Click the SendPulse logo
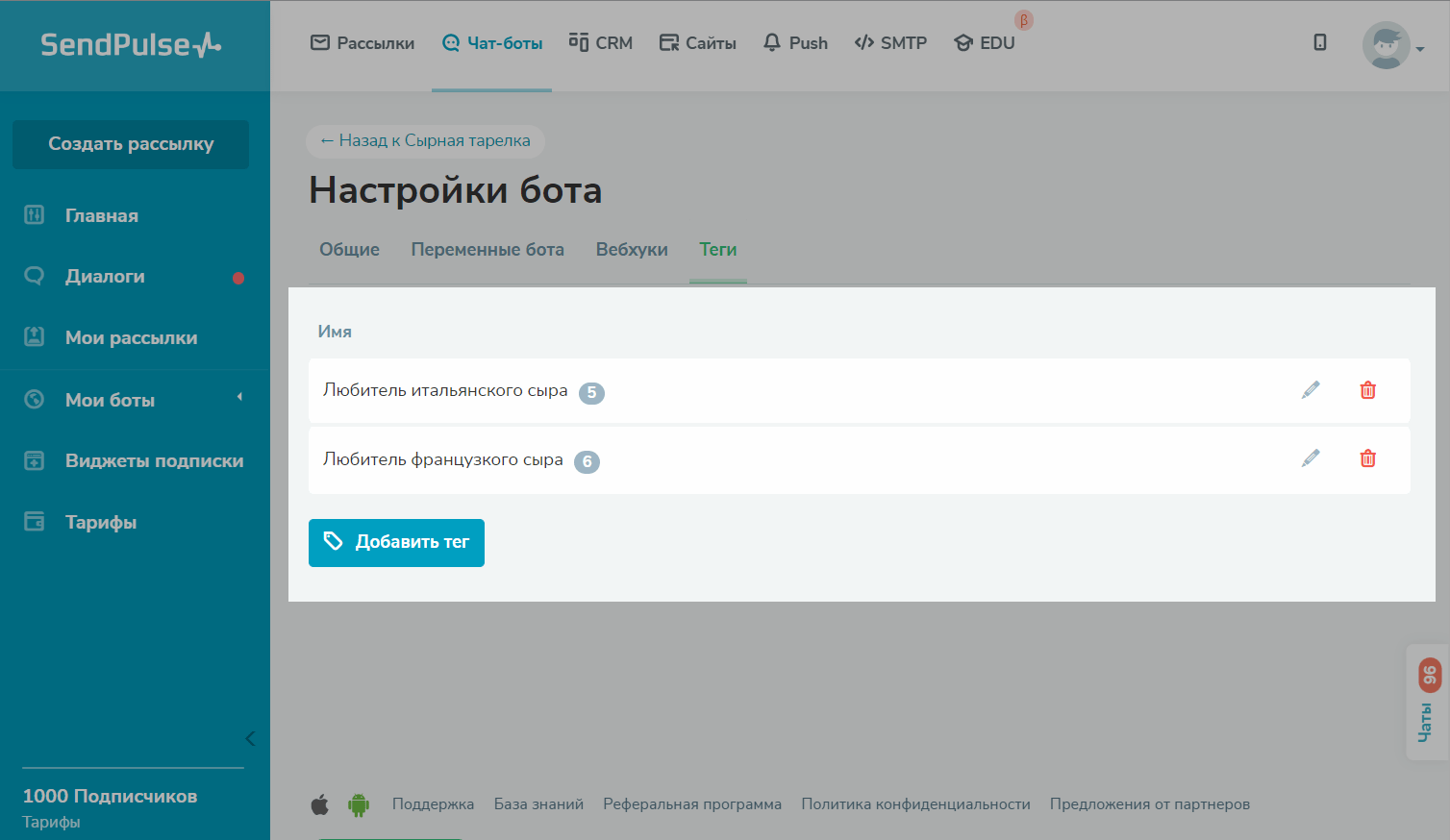Image resolution: width=1450 pixels, height=840 pixels. tap(131, 45)
